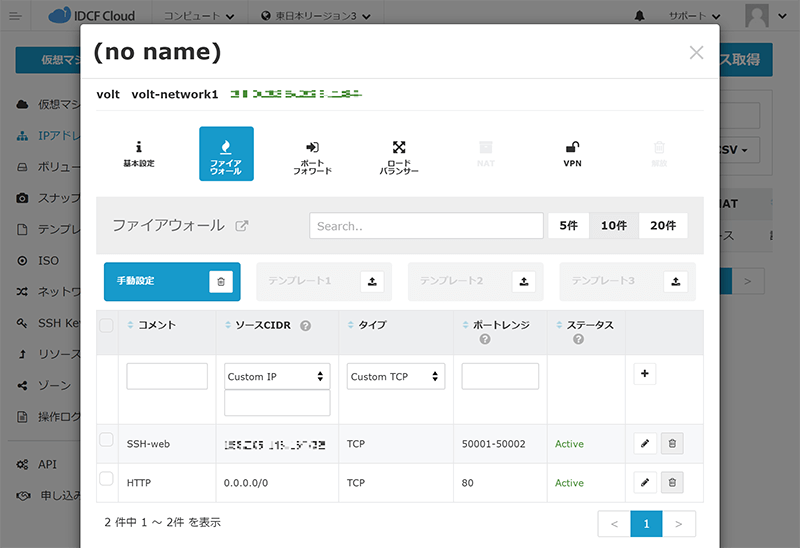The height and width of the screenshot is (548, 800).
Task: Open the Custom TCP type dropdown
Action: (396, 377)
